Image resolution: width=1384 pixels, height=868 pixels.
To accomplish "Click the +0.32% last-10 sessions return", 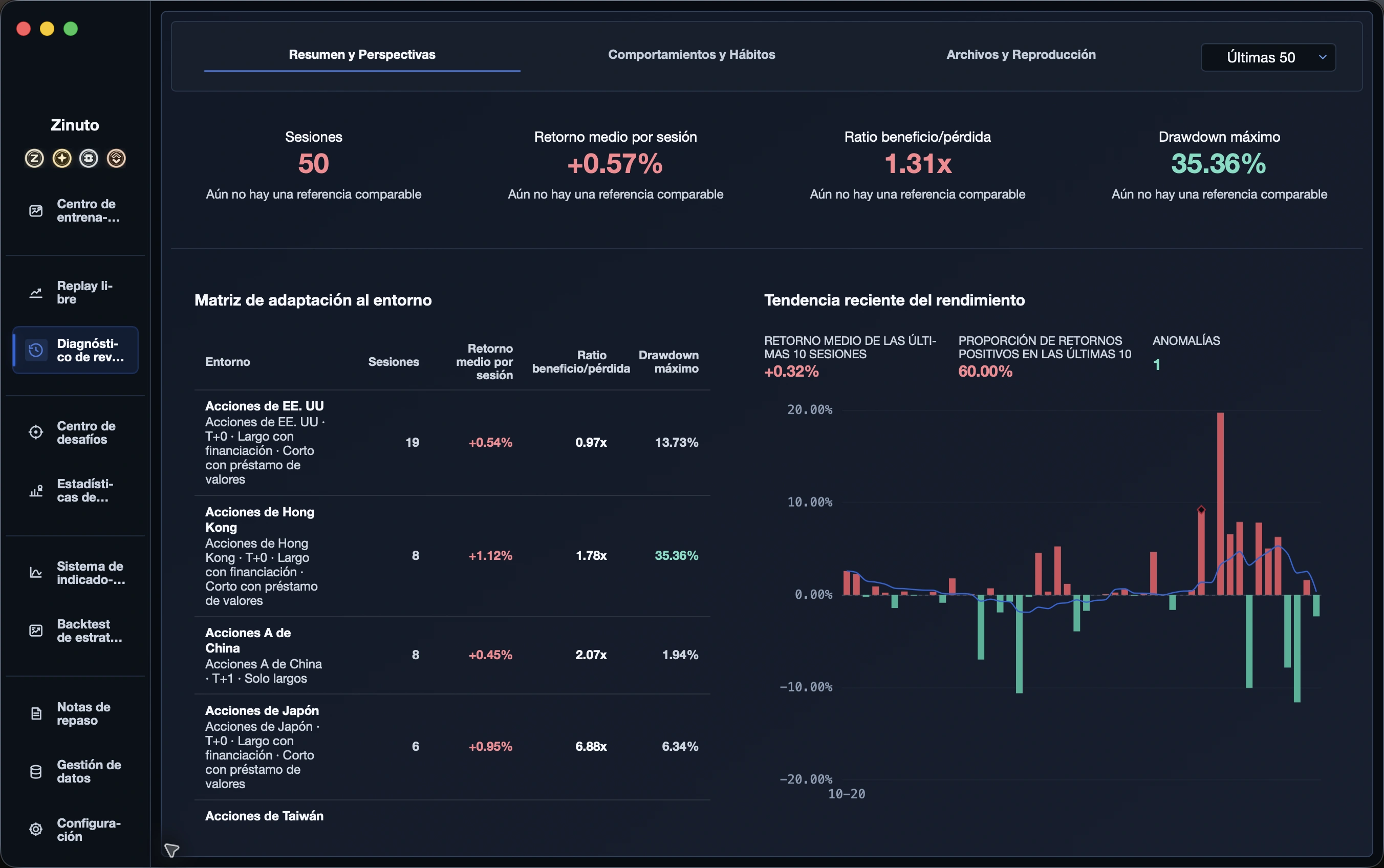I will (x=792, y=372).
